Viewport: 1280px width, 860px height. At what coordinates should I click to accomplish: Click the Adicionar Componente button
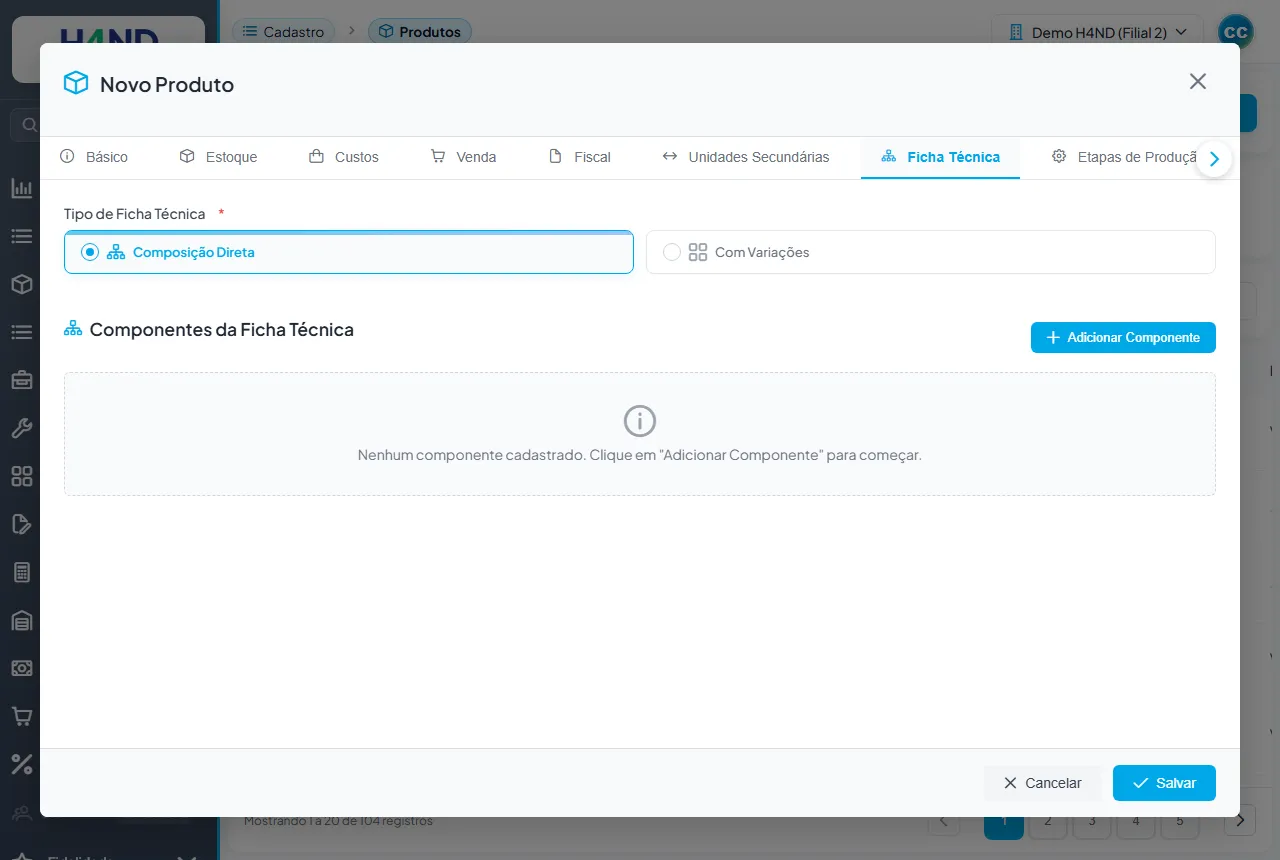pyautogui.click(x=1123, y=338)
